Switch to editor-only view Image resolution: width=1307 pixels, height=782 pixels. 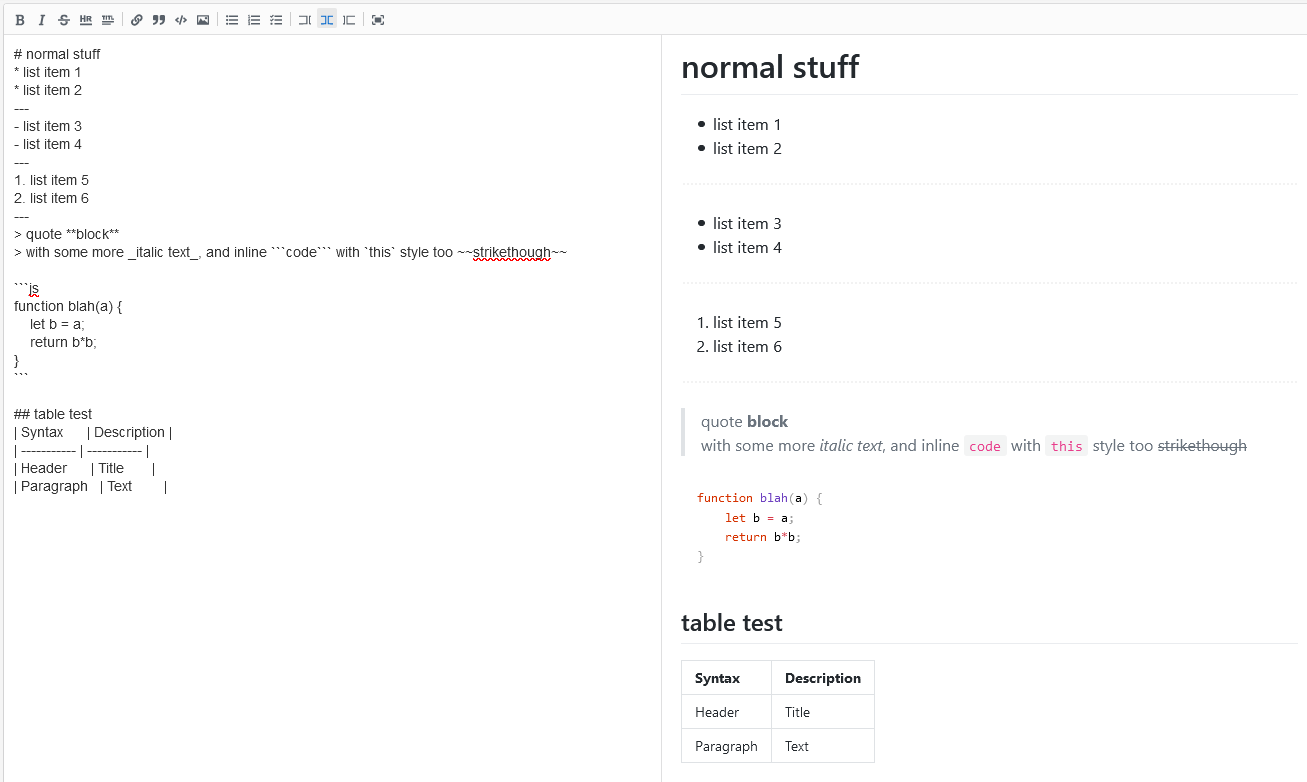(x=304, y=19)
